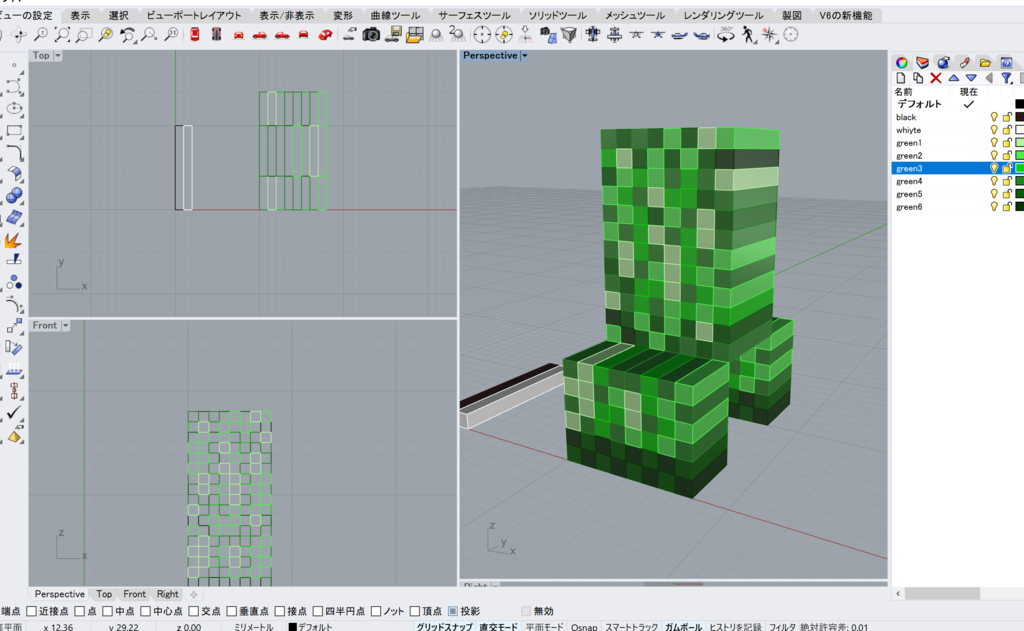Move layer down with blue down triangle
1024x631 pixels.
click(x=971, y=78)
